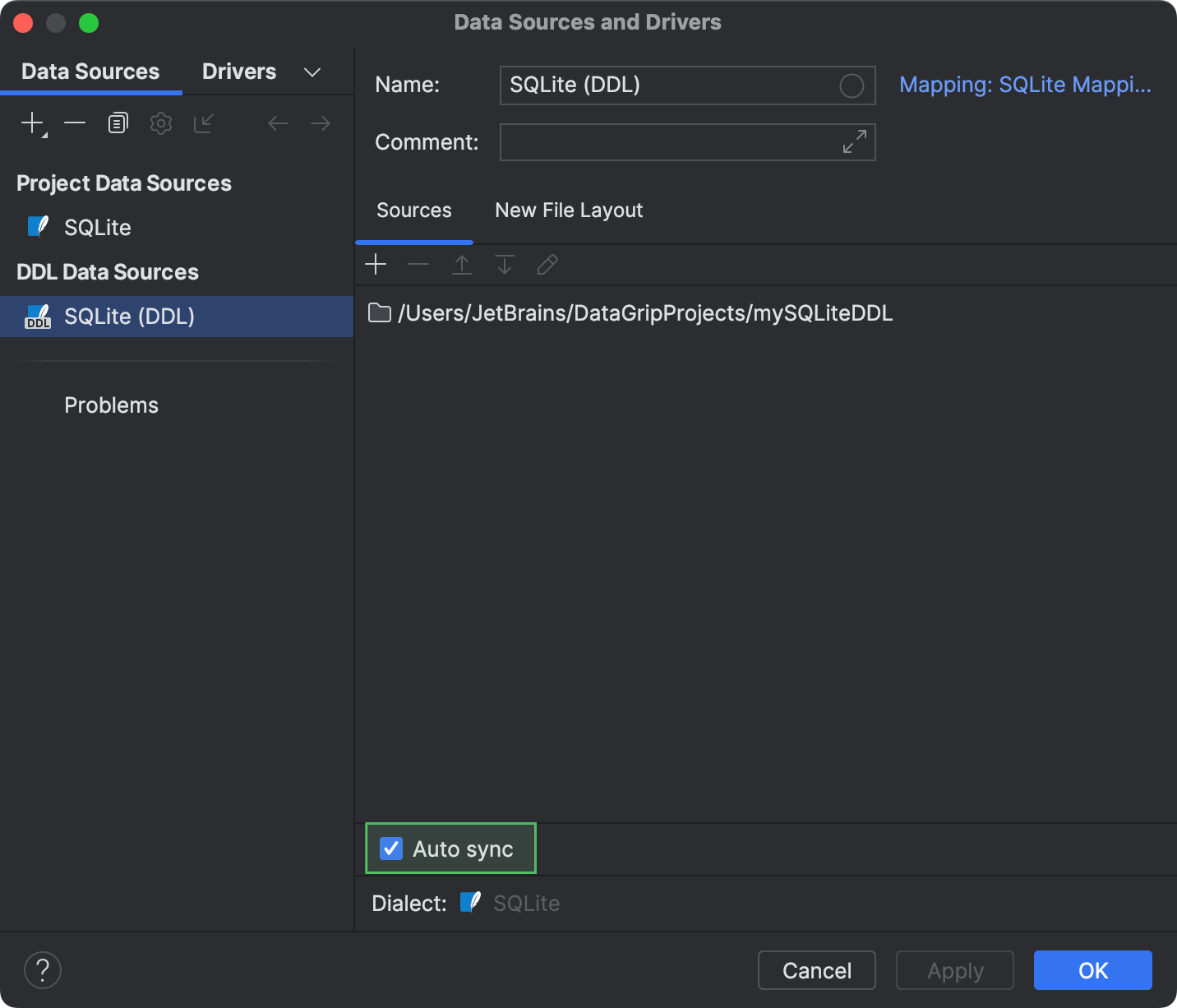Duplicate the SQLite (DDL) data source
Screen dimensions: 1177x1008
118,123
